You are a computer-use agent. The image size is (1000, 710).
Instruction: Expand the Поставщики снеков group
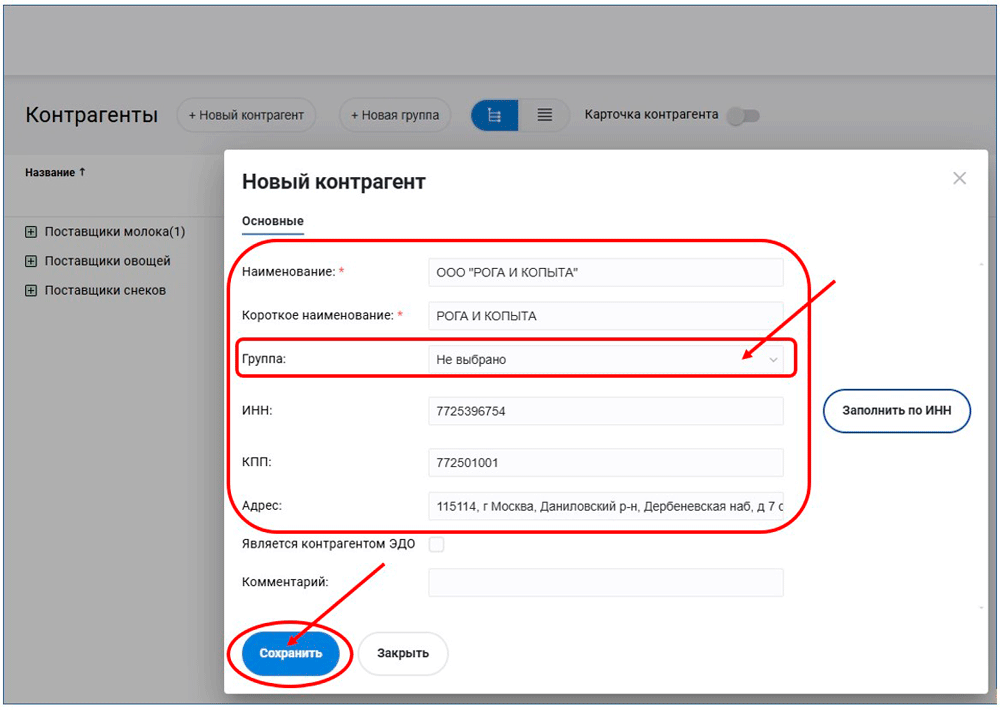(31, 291)
